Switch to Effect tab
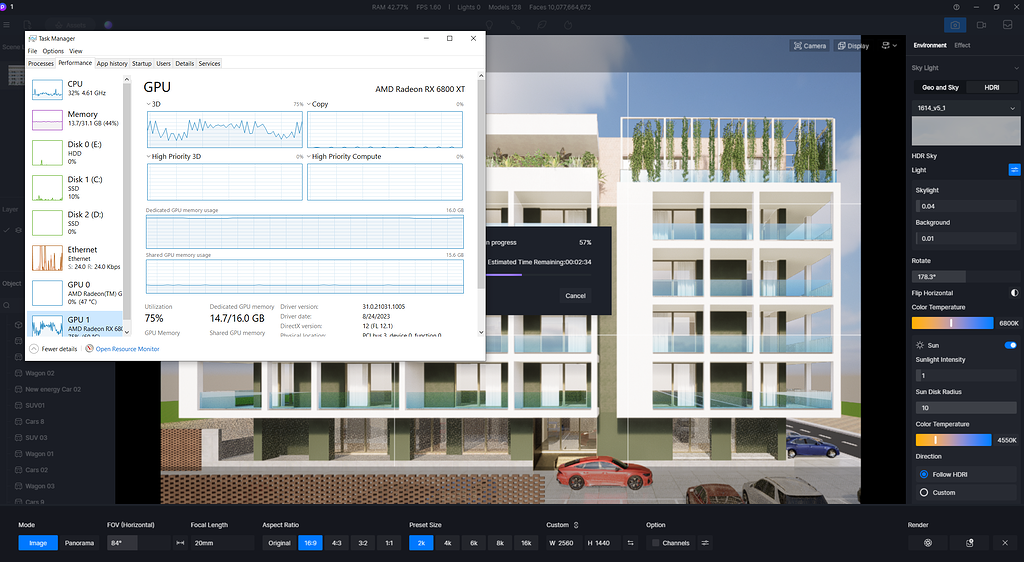 [x=962, y=46]
